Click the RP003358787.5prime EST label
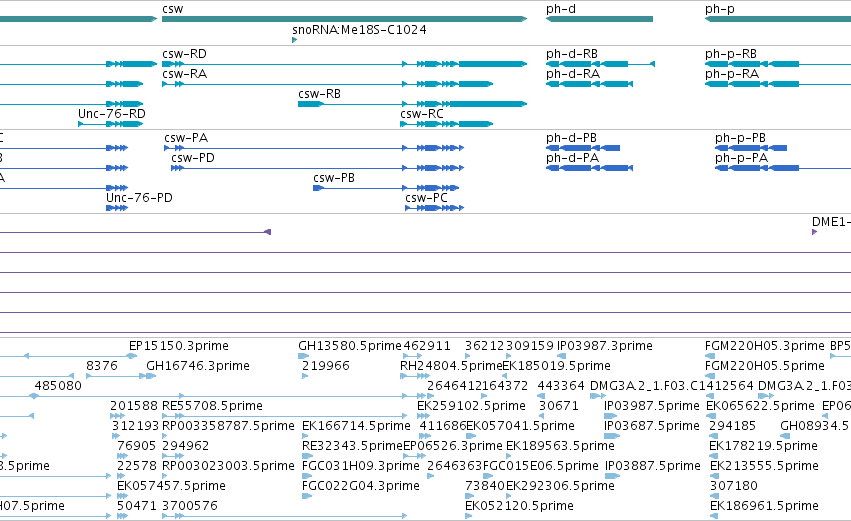Image resolution: width=851 pixels, height=521 pixels. click(228, 426)
